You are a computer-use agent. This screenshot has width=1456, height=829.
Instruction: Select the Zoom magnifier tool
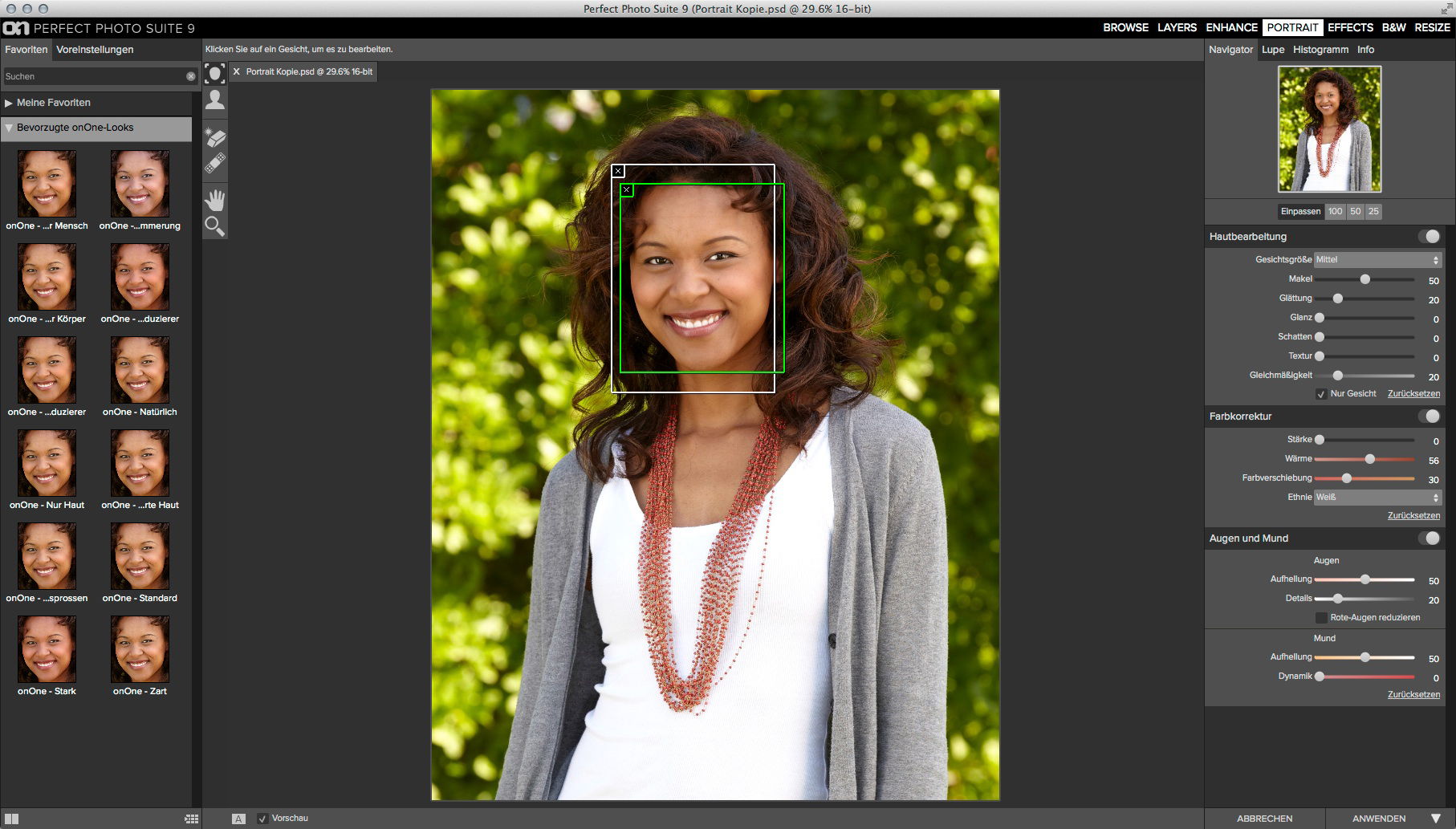point(214,226)
